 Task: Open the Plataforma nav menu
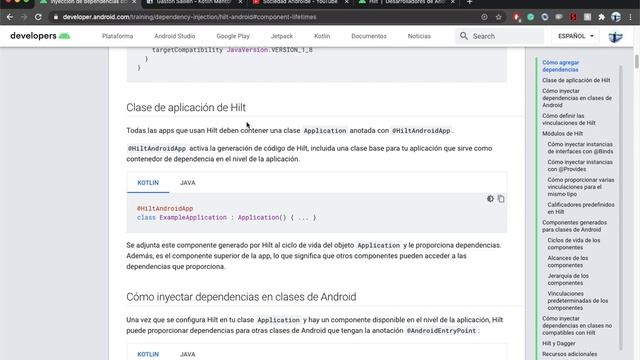point(118,36)
